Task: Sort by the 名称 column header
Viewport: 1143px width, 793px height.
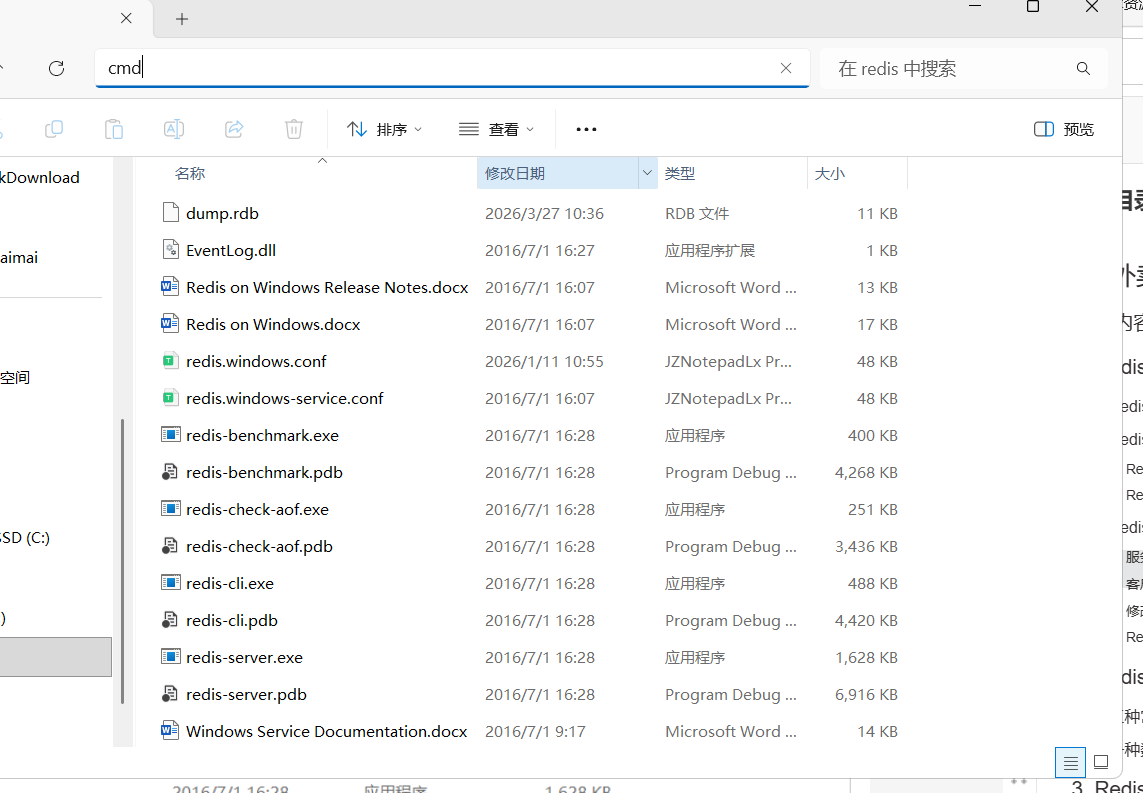Action: (x=190, y=173)
